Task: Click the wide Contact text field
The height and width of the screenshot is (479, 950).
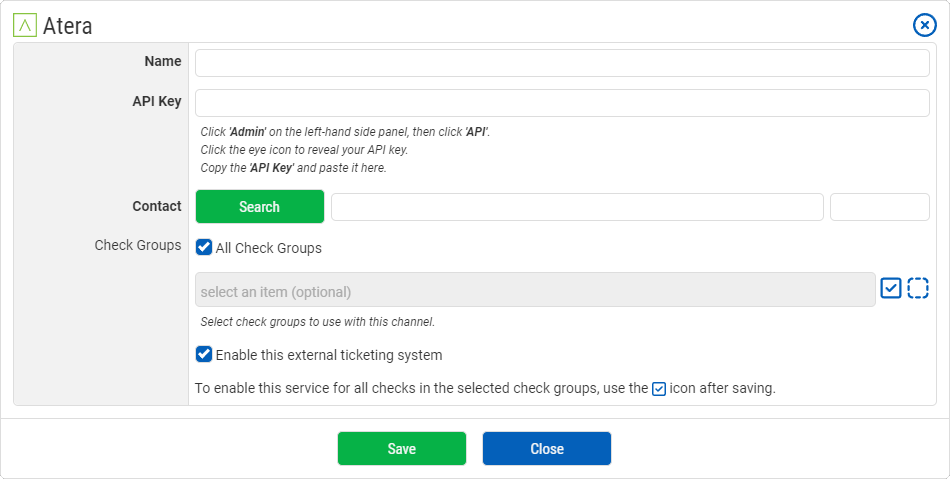Action: click(x=577, y=207)
